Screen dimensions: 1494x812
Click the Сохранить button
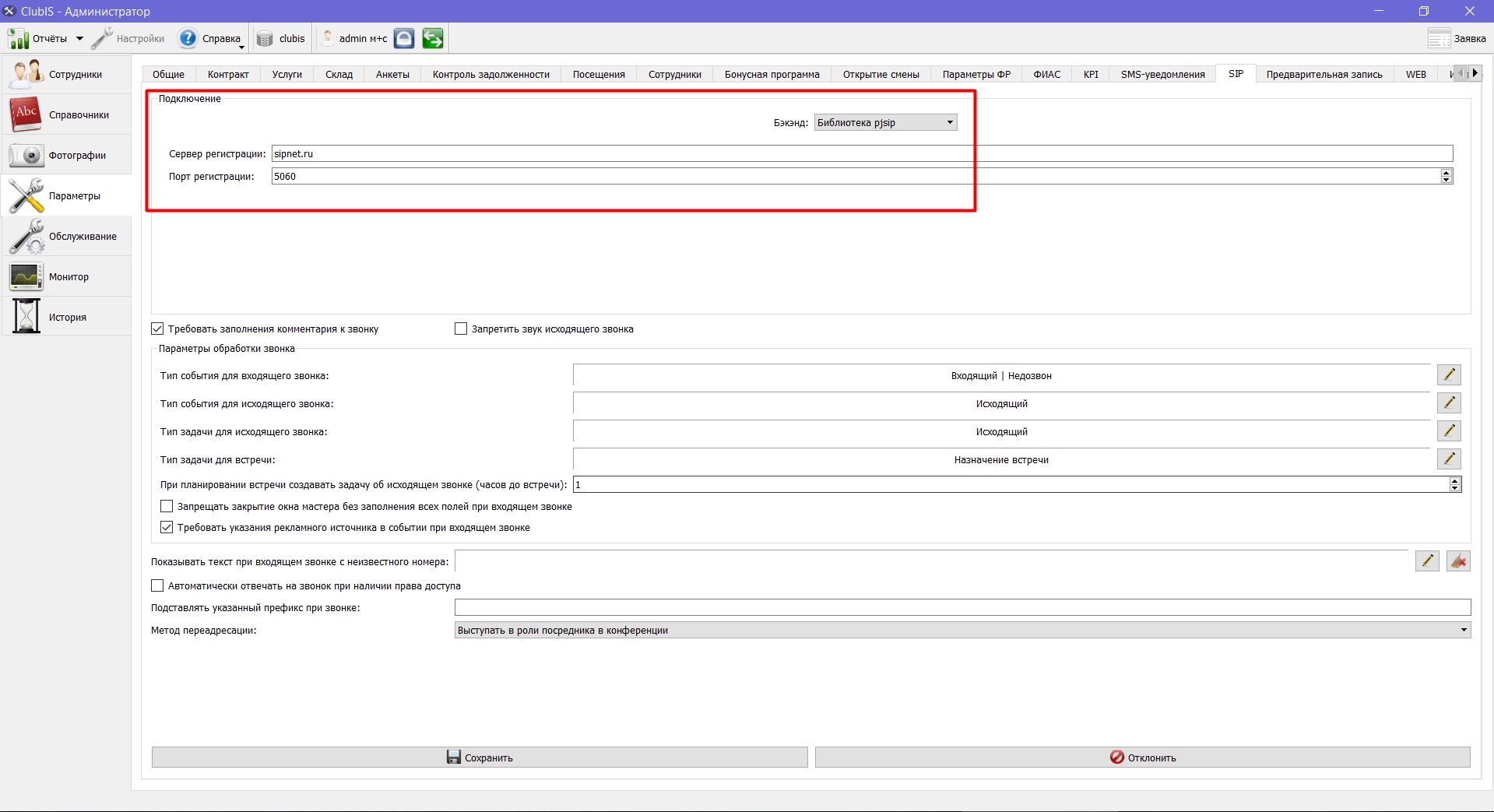(480, 758)
